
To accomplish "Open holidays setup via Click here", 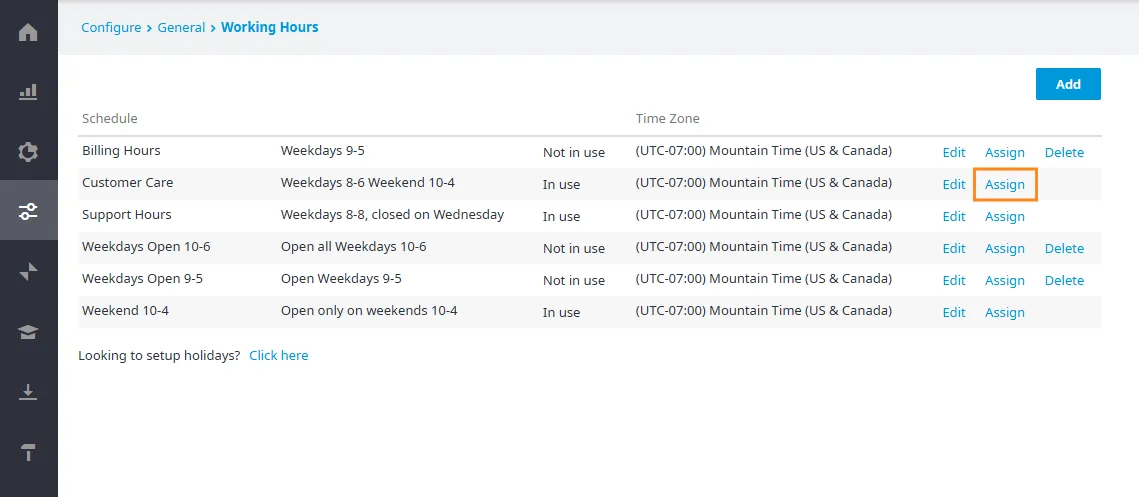I will pos(278,355).
